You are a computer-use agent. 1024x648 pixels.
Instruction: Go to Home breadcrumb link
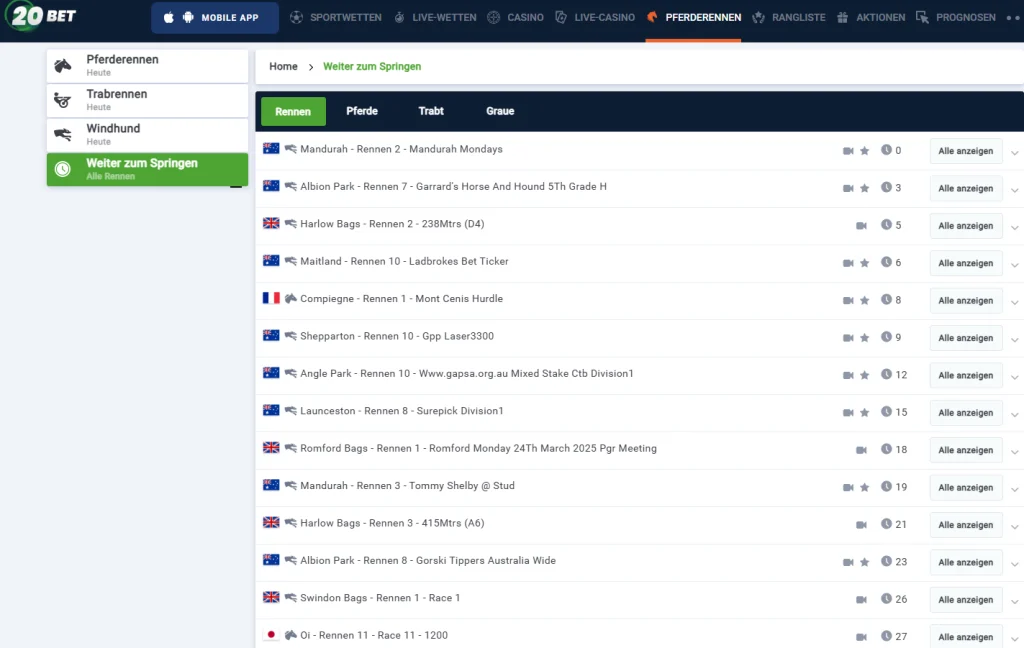click(283, 66)
